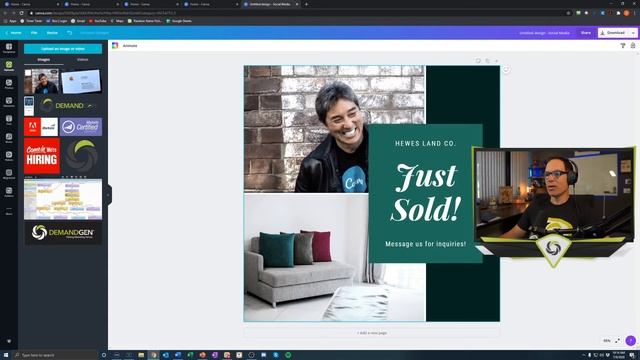The image size is (640, 360).
Task: Open the Folders side panel tab
Action: 9,192
